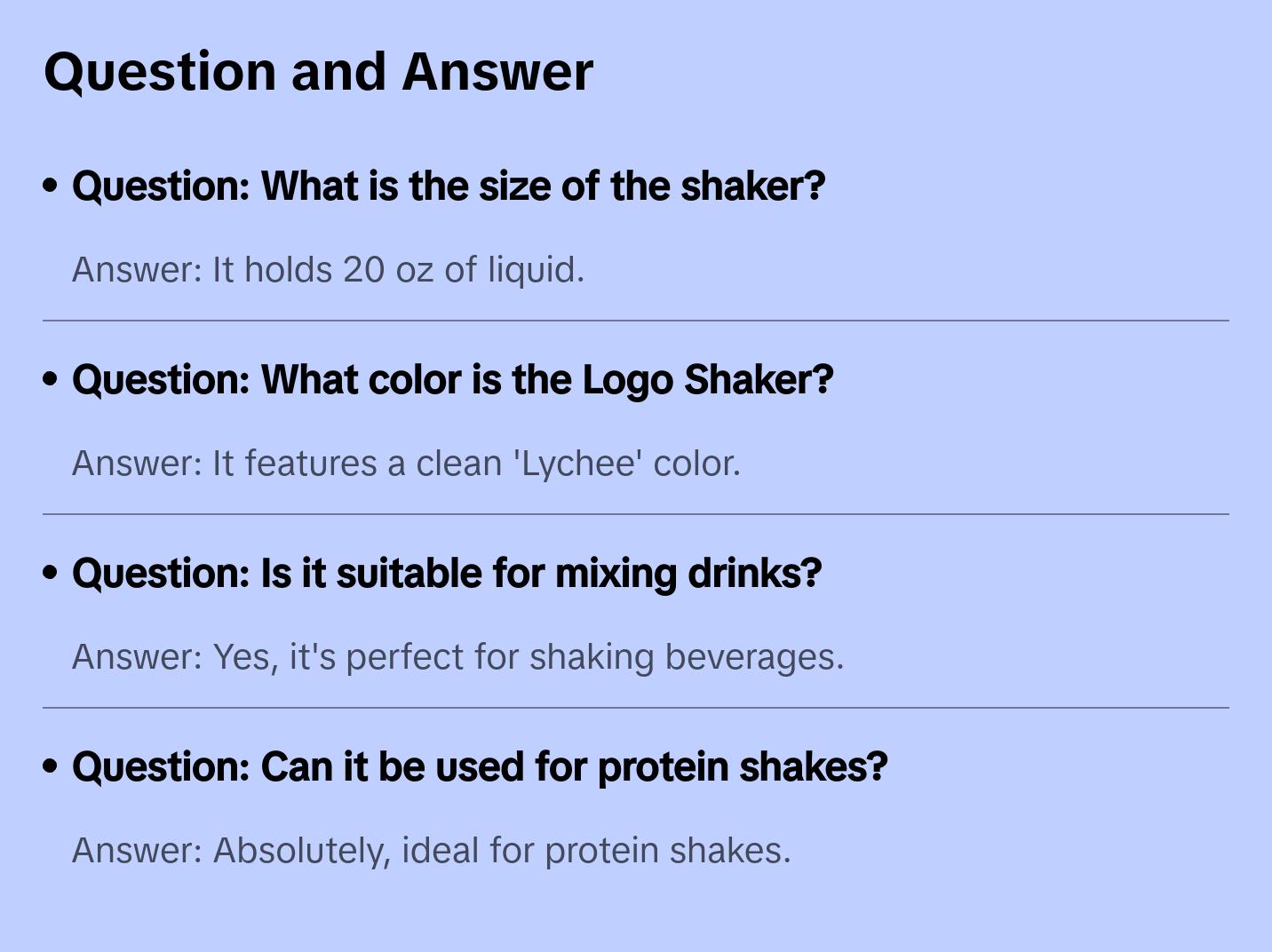The height and width of the screenshot is (952, 1272).
Task: Click the bullet beside the mixing drinks question
Action: pyautogui.click(x=51, y=574)
